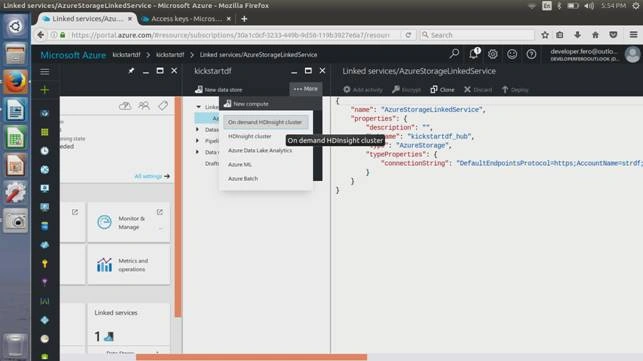Click Discard in editor toolbar
The height and width of the screenshot is (361, 643).
(x=478, y=89)
